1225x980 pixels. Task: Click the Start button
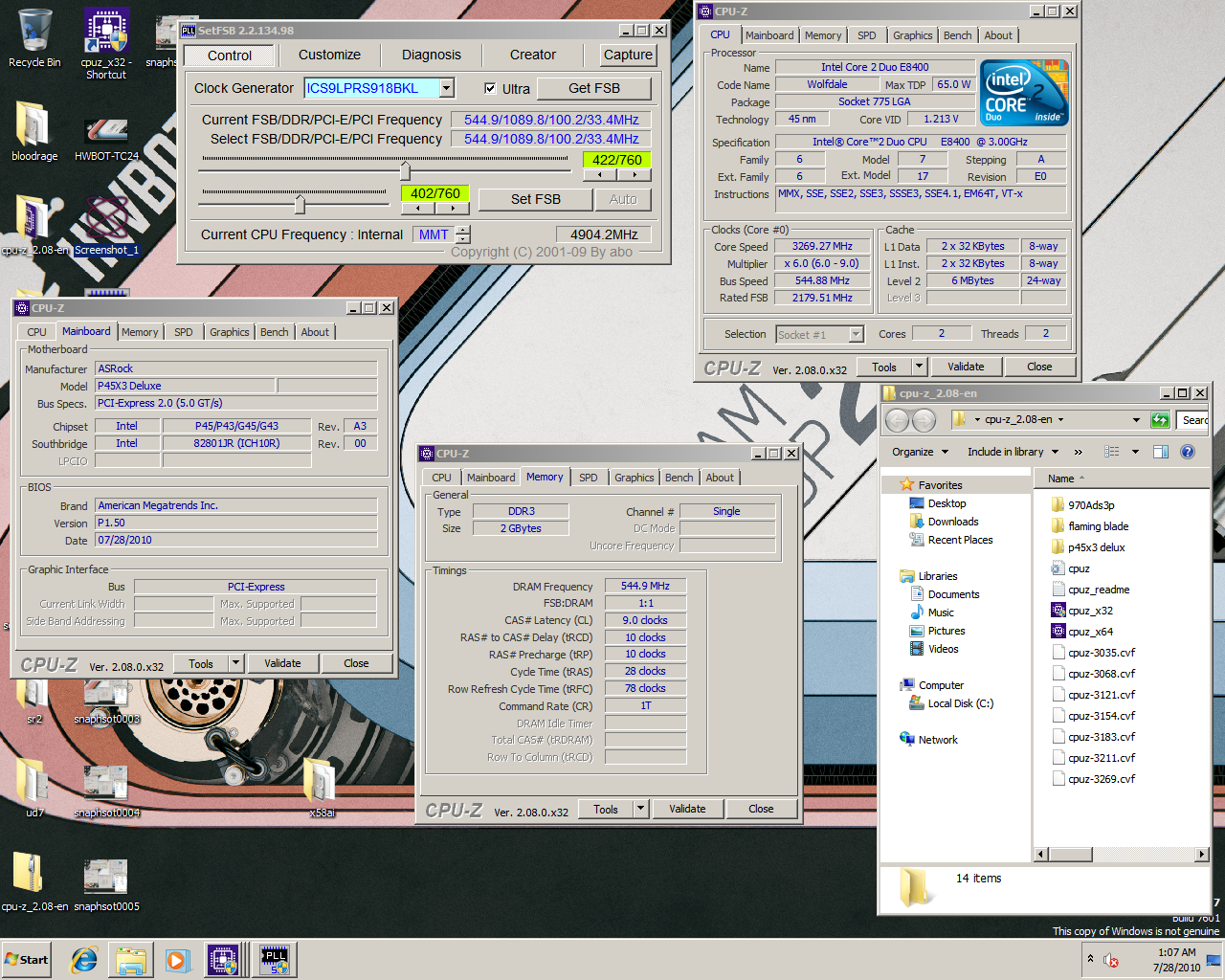click(27, 960)
